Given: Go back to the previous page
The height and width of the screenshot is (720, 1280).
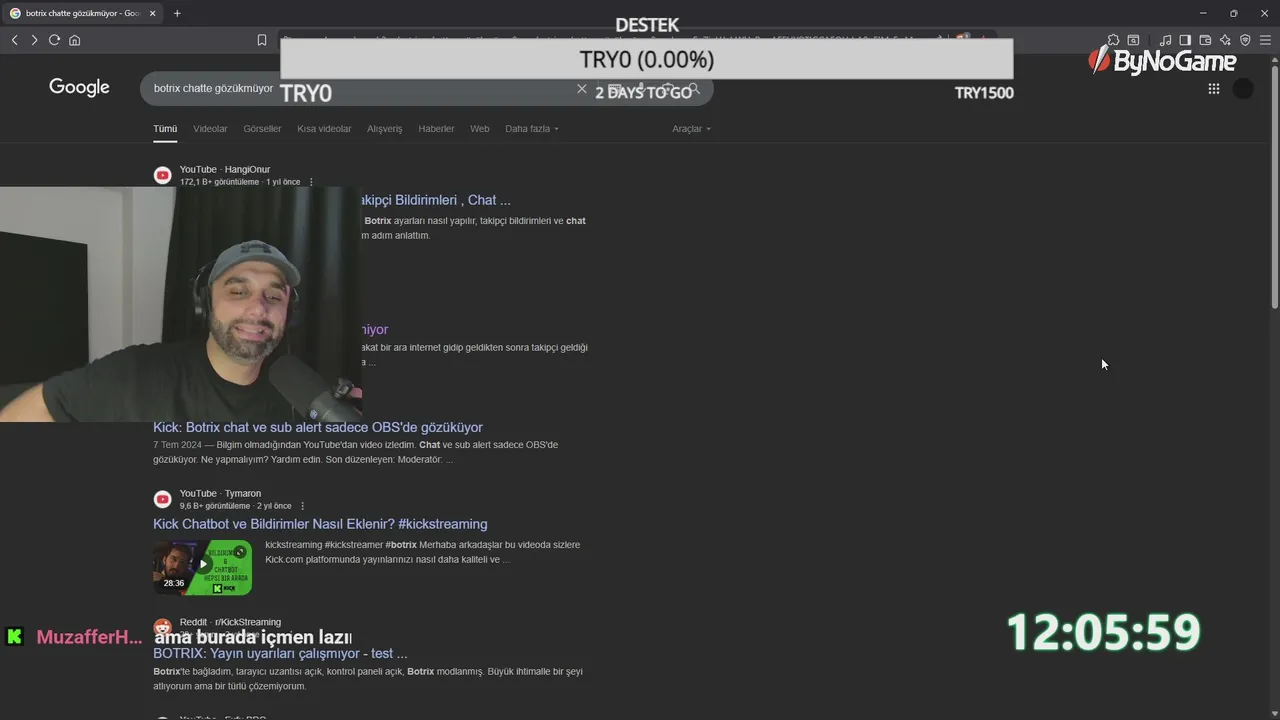Looking at the screenshot, I should point(14,40).
